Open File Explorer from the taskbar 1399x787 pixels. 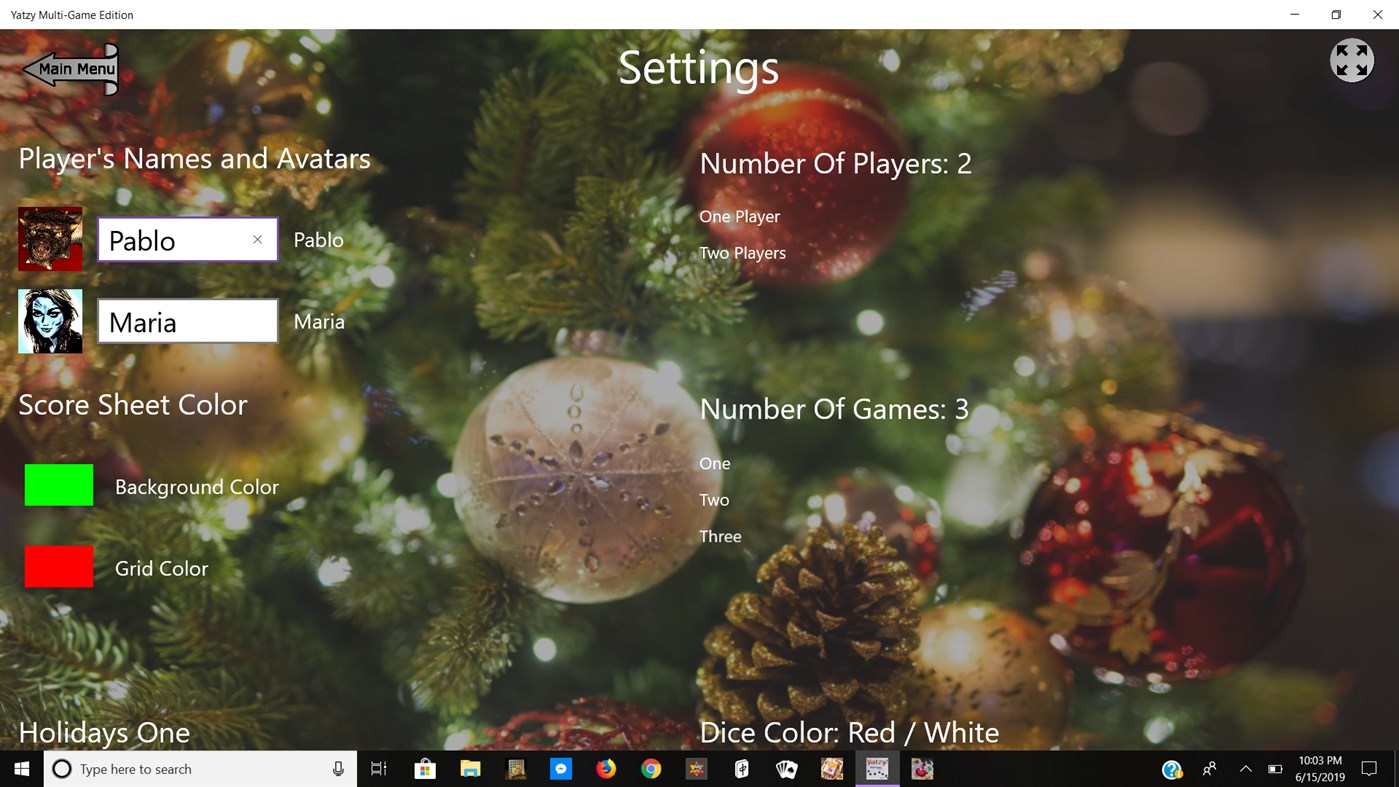[470, 768]
